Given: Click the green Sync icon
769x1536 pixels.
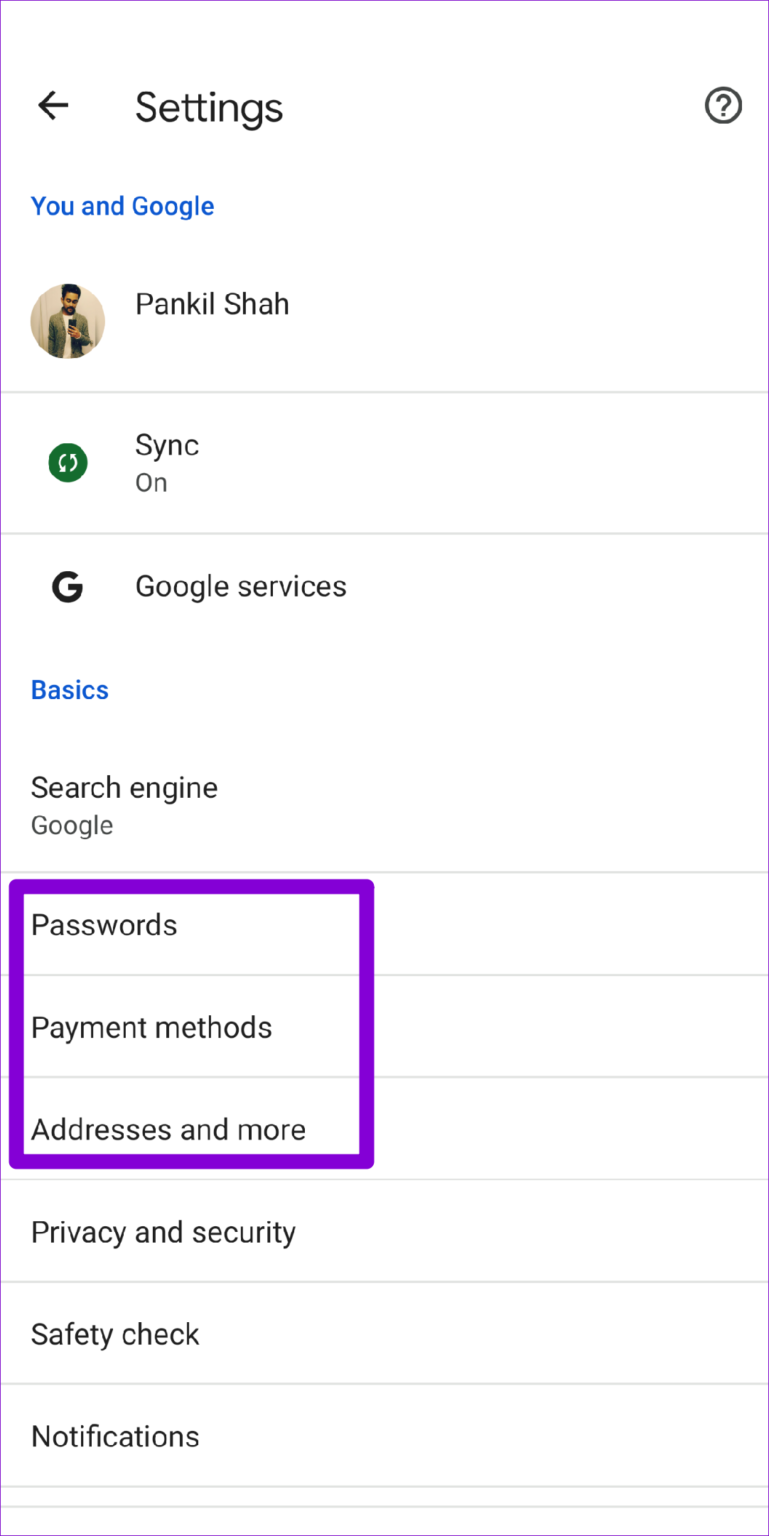Looking at the screenshot, I should [67, 462].
